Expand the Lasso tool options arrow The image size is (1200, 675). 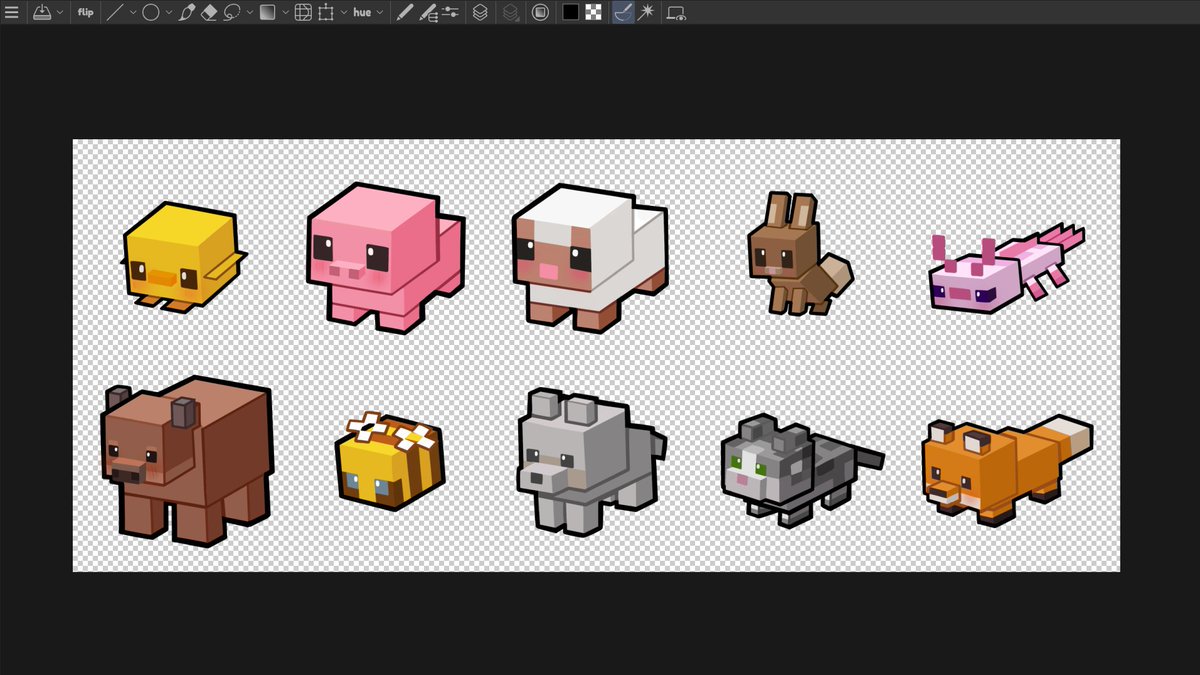(x=249, y=13)
